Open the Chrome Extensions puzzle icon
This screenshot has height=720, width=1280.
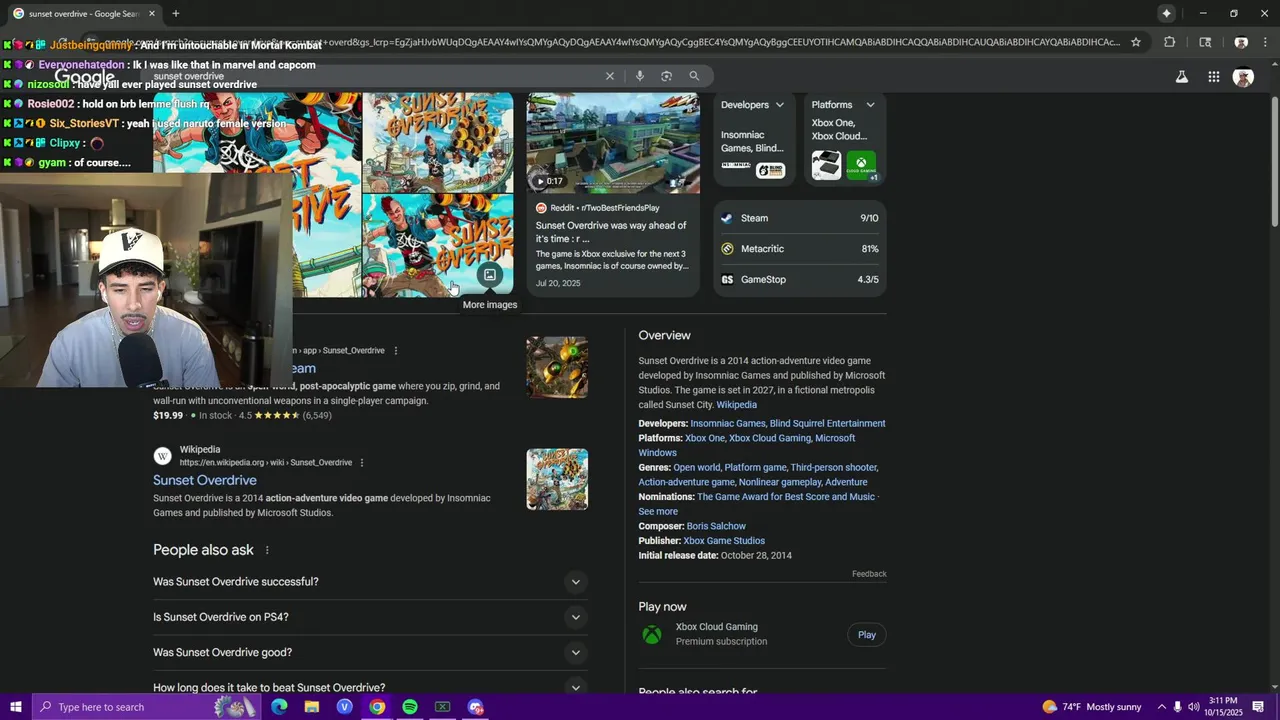pos(1170,42)
